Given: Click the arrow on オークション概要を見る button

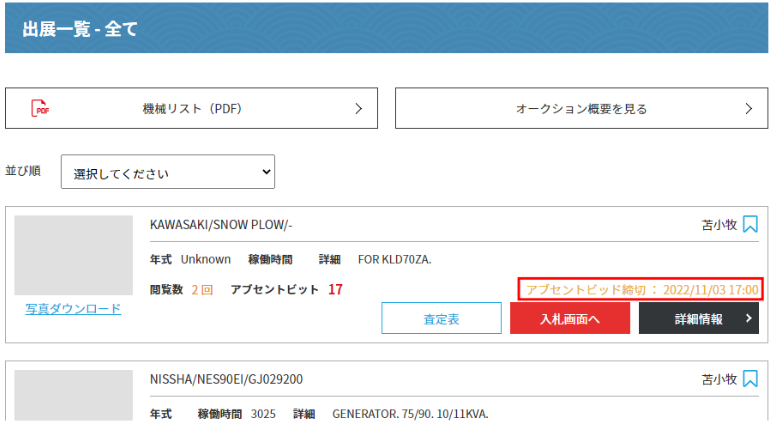Looking at the screenshot, I should click(x=749, y=109).
